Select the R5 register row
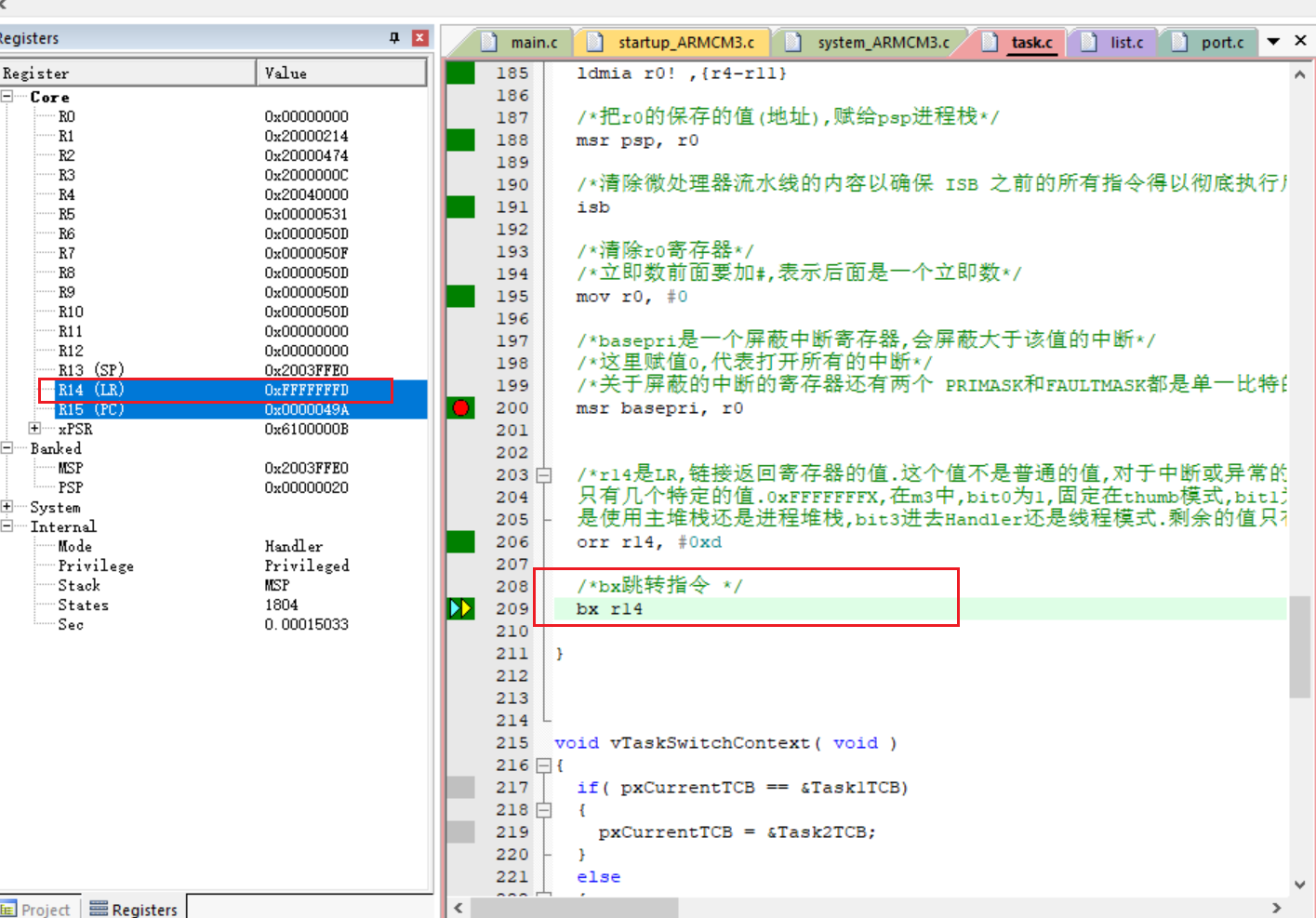Viewport: 1316px width, 918px height. (213, 214)
